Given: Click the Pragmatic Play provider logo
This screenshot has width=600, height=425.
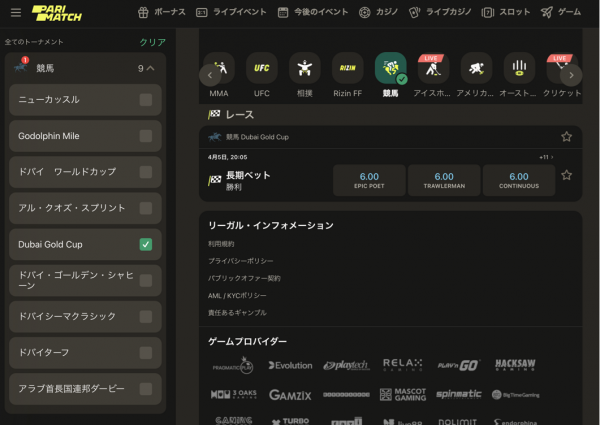Looking at the screenshot, I should click(233, 365).
